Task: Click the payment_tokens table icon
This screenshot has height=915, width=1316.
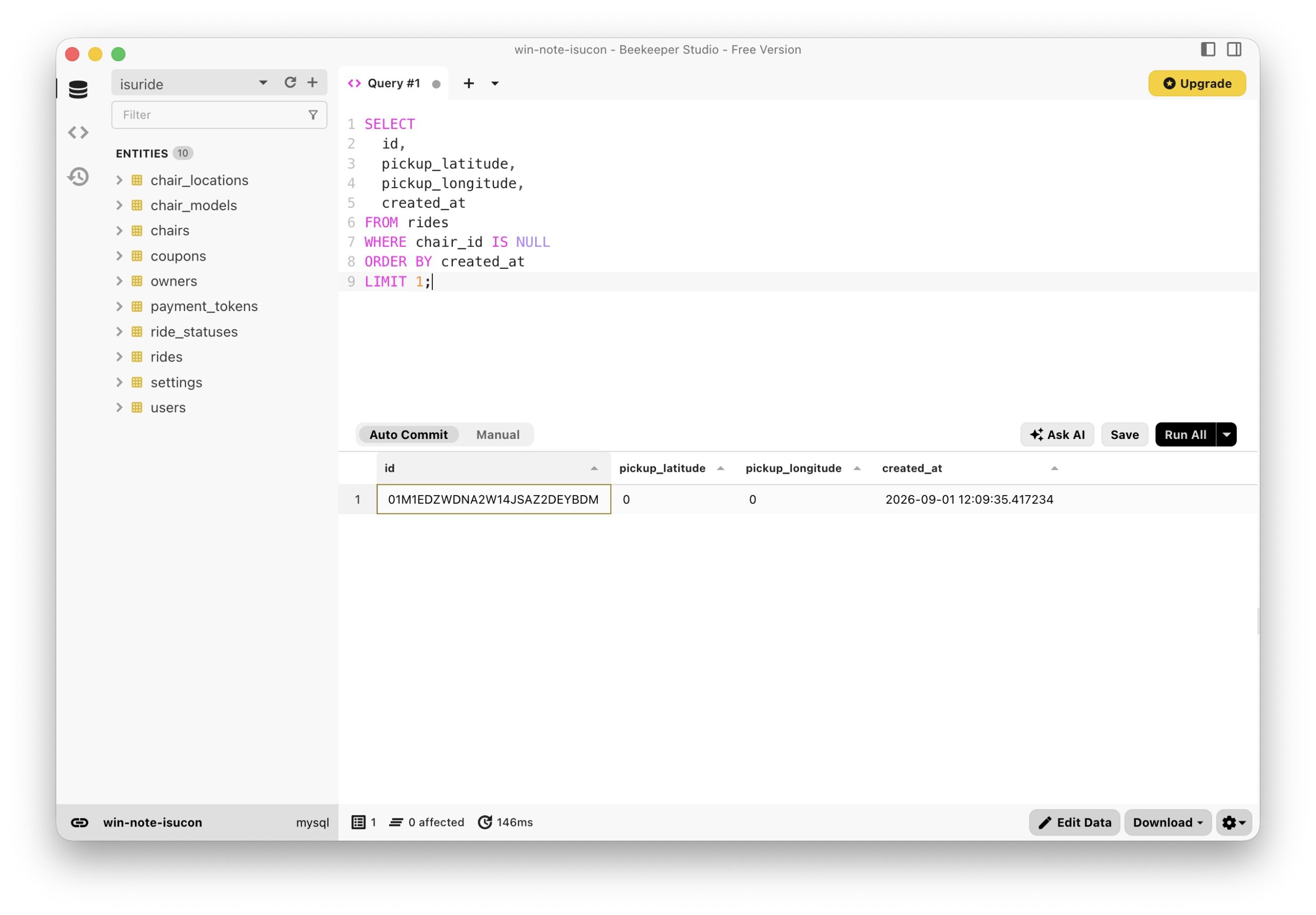Action: [137, 306]
